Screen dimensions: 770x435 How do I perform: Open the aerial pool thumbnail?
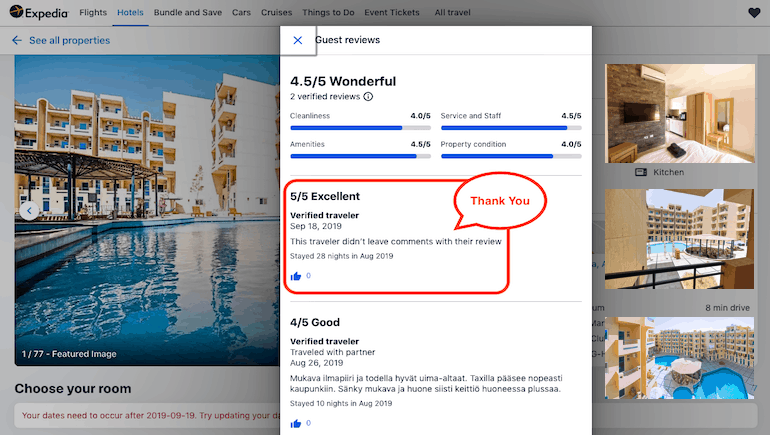(679, 358)
